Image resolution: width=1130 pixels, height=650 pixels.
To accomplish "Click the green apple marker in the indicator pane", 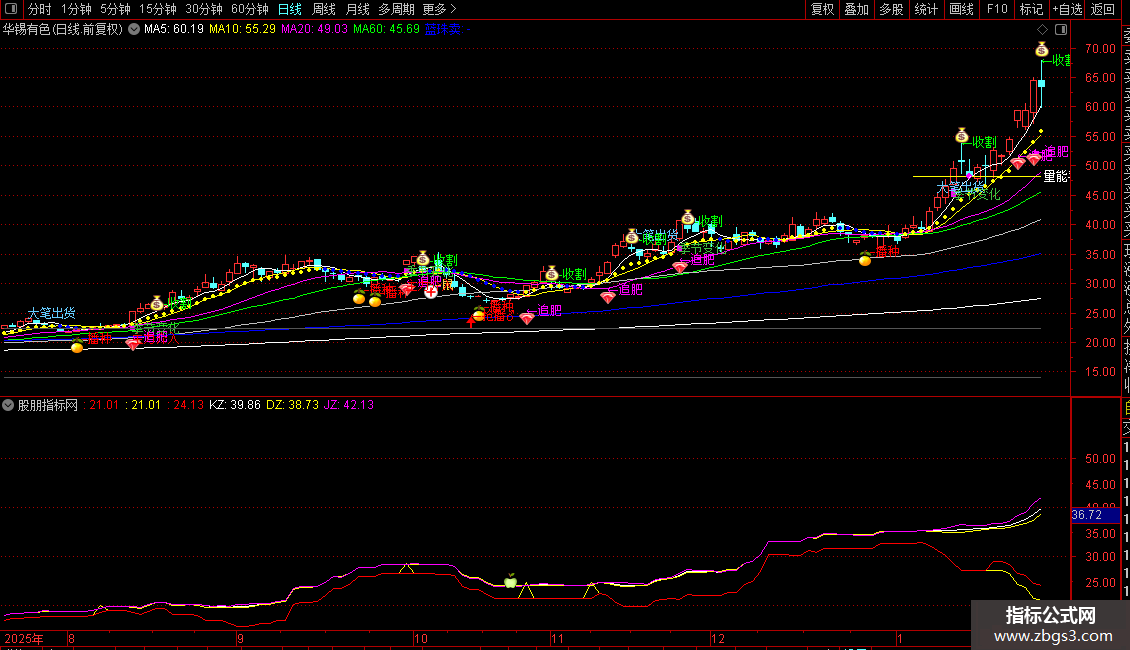I will coord(510,580).
